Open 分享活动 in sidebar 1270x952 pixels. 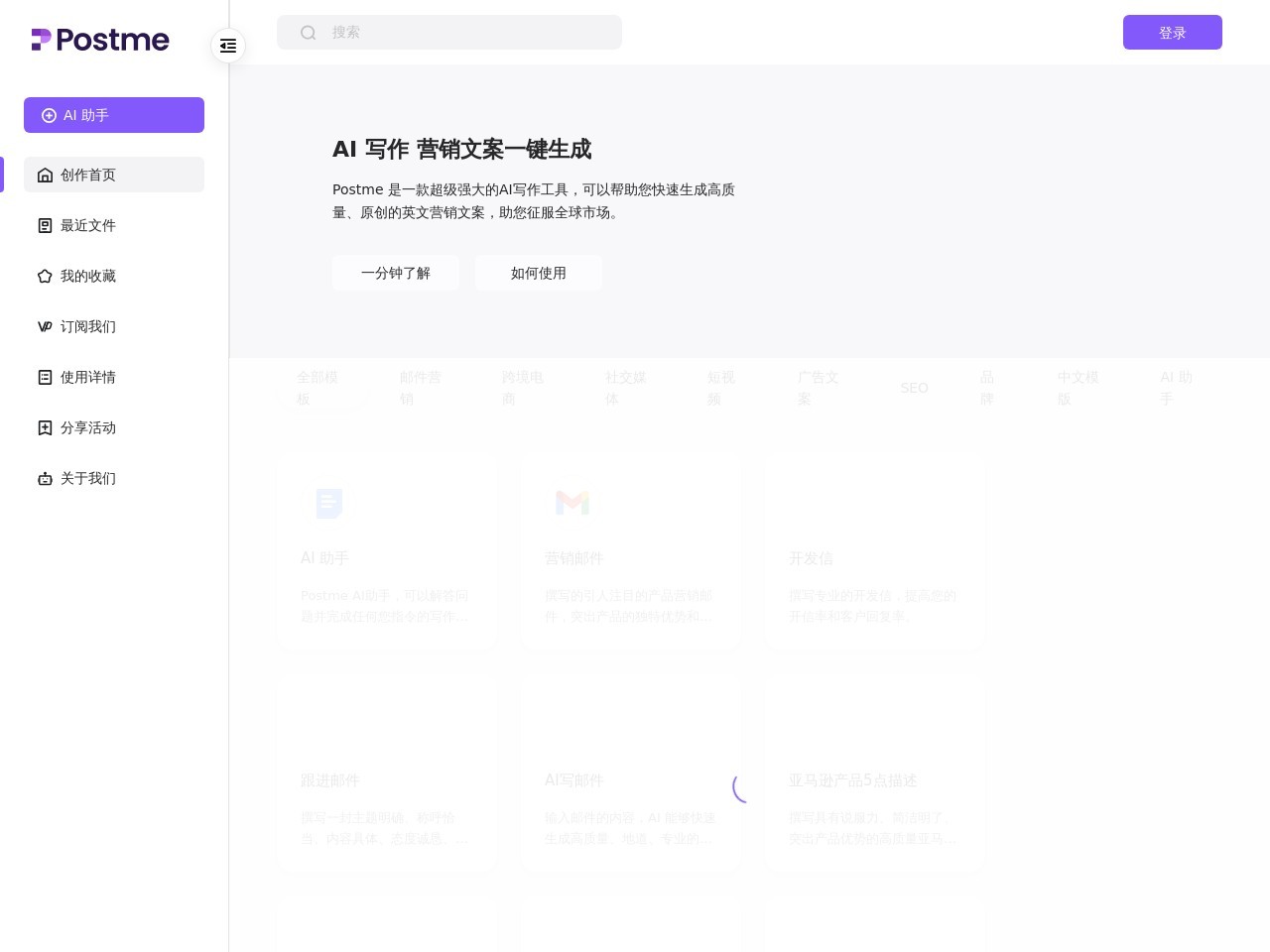coord(114,427)
